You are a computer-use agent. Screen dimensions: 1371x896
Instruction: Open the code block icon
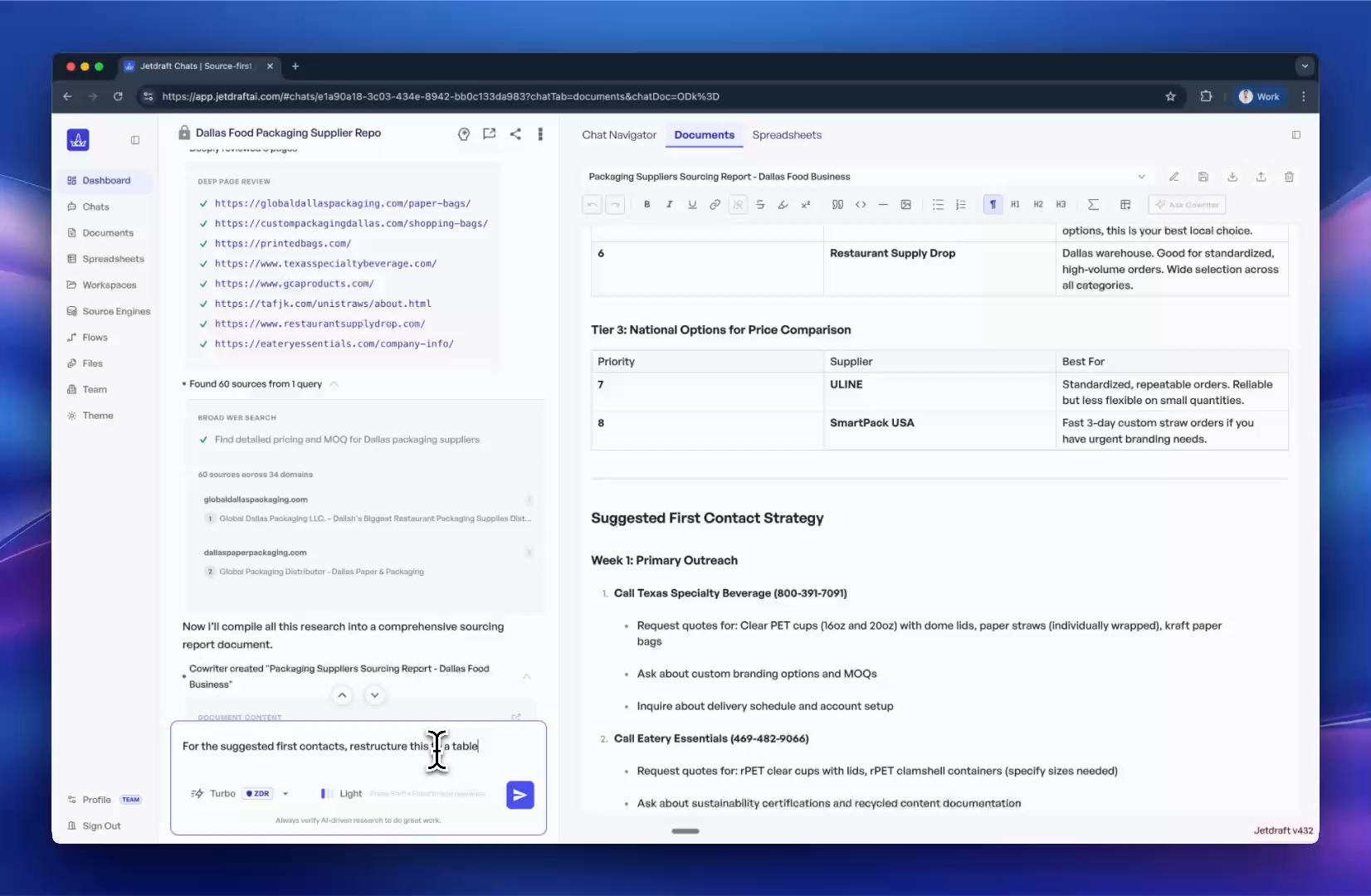[x=861, y=204]
